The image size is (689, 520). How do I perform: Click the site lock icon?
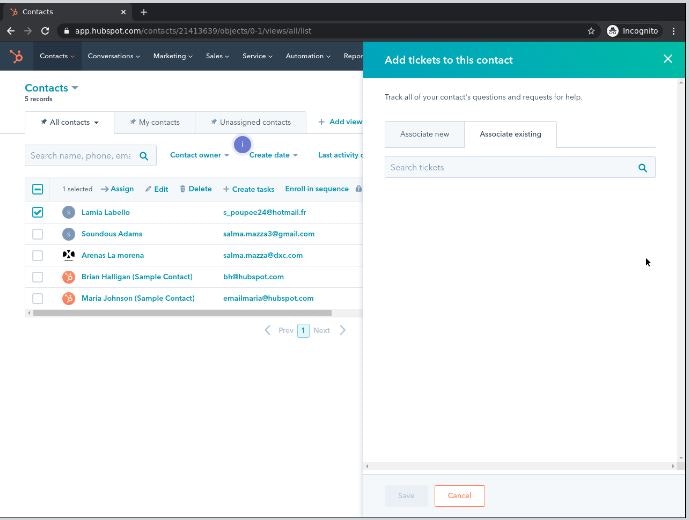point(66,31)
